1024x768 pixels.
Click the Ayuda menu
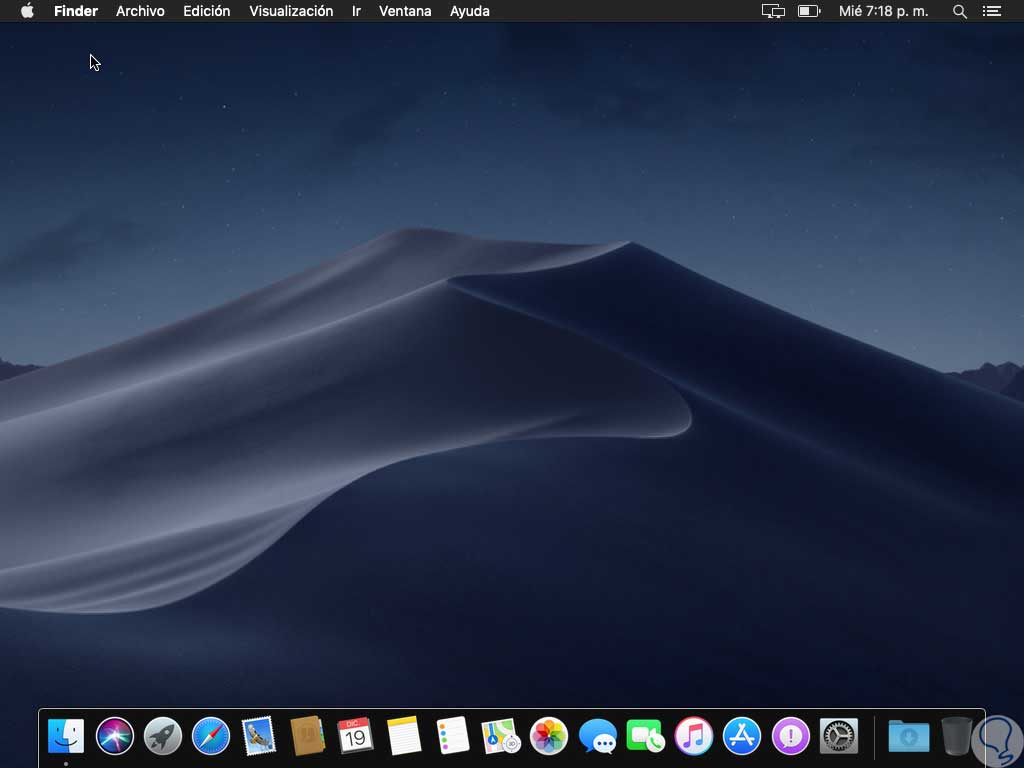[x=470, y=11]
